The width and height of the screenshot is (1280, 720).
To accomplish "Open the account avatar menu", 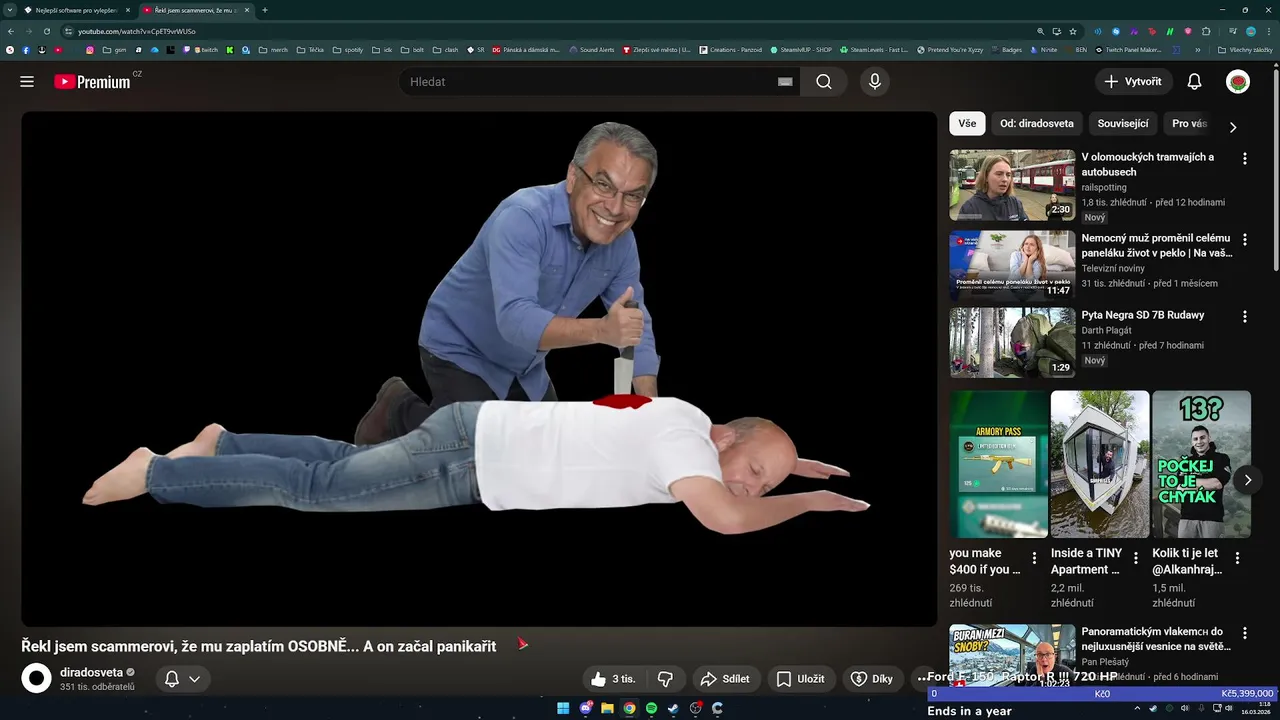I will tap(1238, 82).
